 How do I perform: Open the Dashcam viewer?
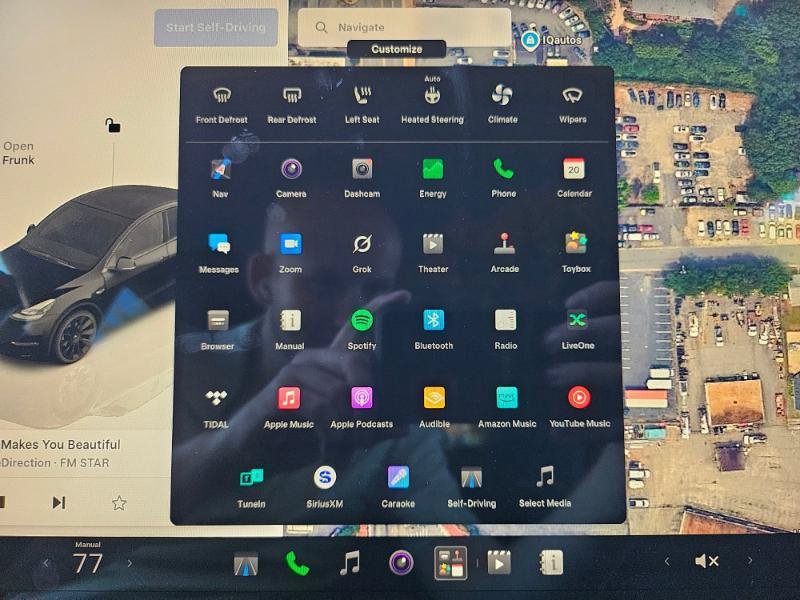tap(362, 169)
